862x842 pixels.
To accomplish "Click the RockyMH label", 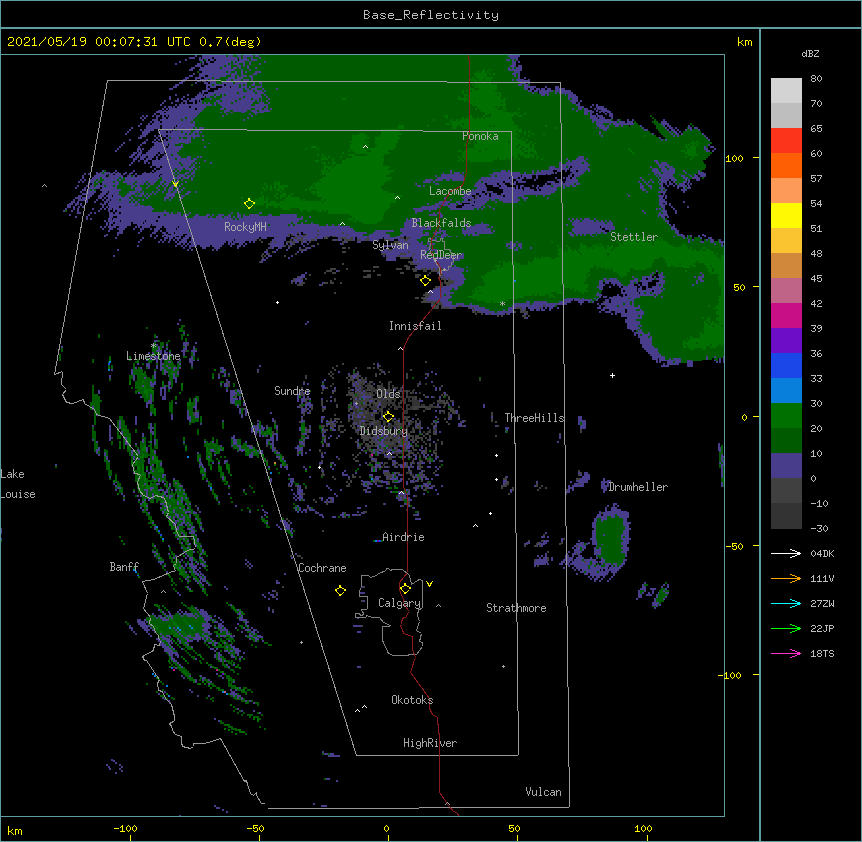I will pos(245,227).
